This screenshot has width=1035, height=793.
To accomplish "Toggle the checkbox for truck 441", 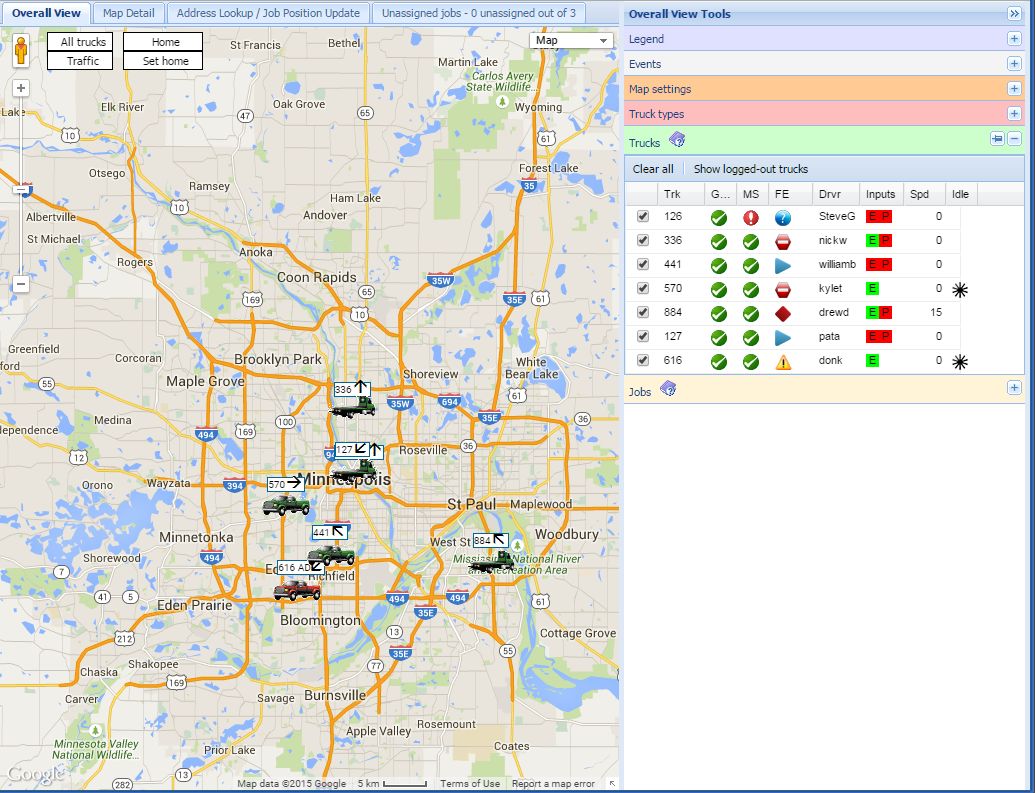I will point(643,264).
